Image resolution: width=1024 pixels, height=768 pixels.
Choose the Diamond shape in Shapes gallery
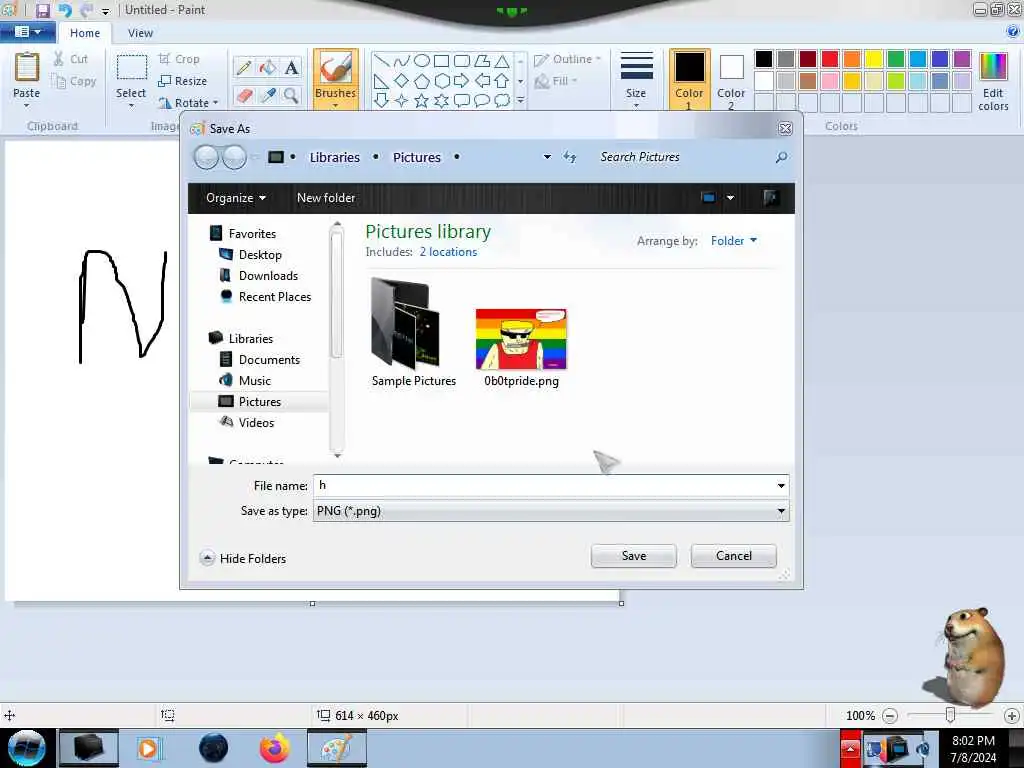click(x=402, y=80)
